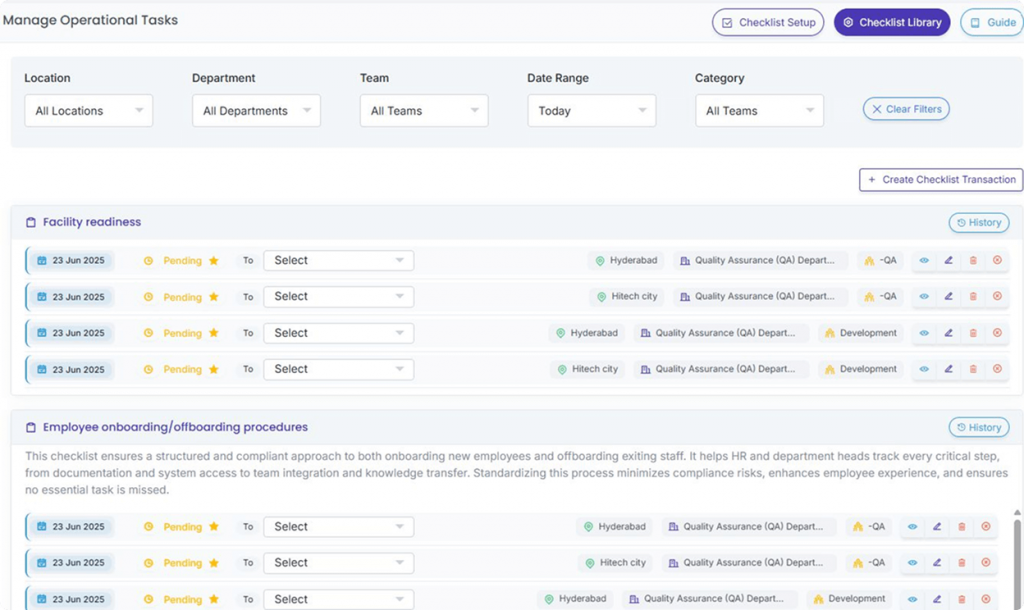This screenshot has height=610, width=1024.
Task: Click the vertical scrollbar on the right edge
Action: point(1017,560)
